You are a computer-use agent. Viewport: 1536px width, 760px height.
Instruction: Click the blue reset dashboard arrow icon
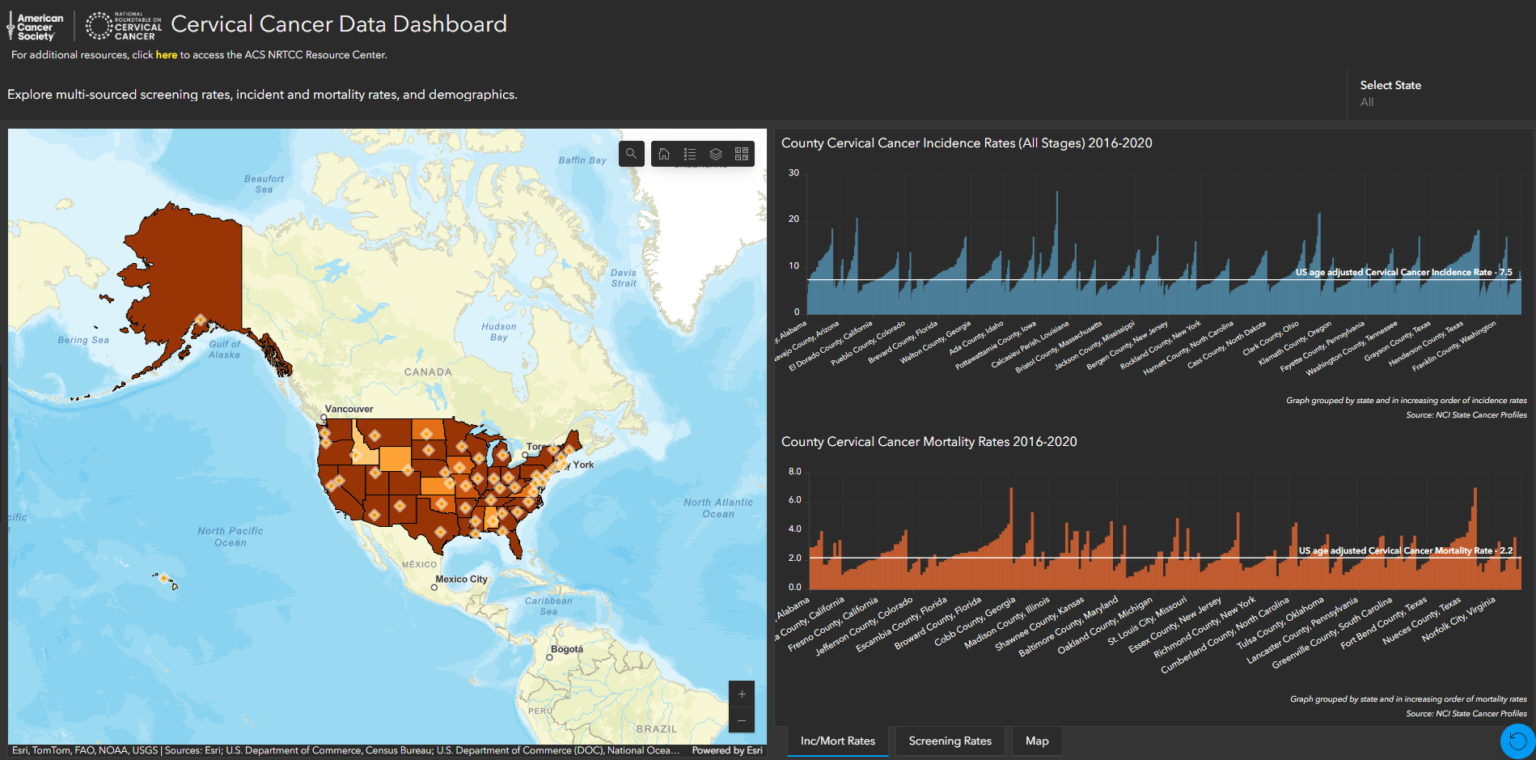click(1516, 741)
